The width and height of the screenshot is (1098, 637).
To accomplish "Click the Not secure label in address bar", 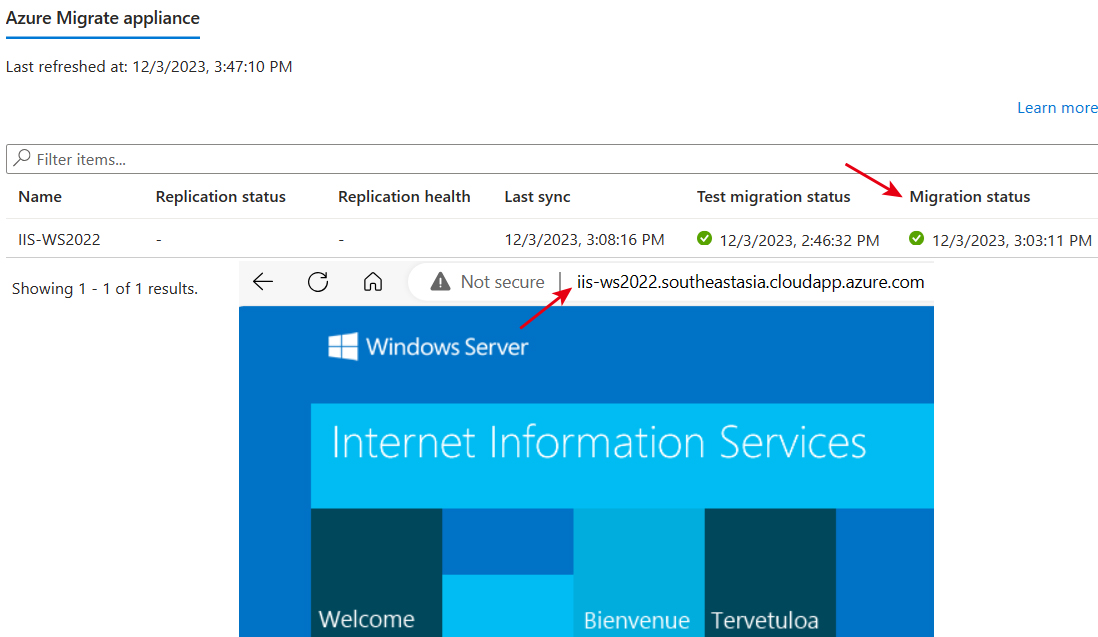I will click(x=502, y=281).
